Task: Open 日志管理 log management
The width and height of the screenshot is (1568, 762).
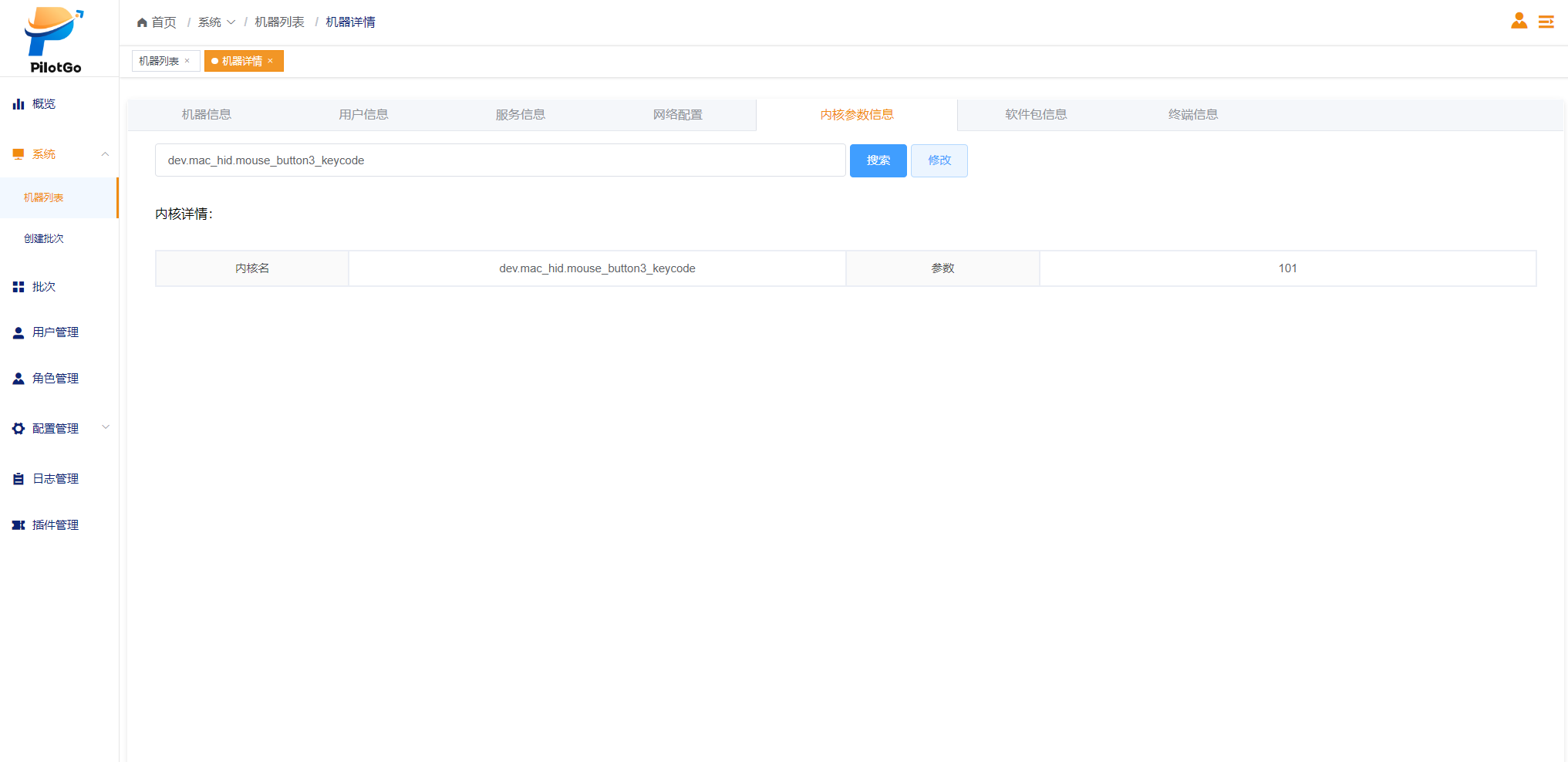Action: pyautogui.click(x=55, y=479)
